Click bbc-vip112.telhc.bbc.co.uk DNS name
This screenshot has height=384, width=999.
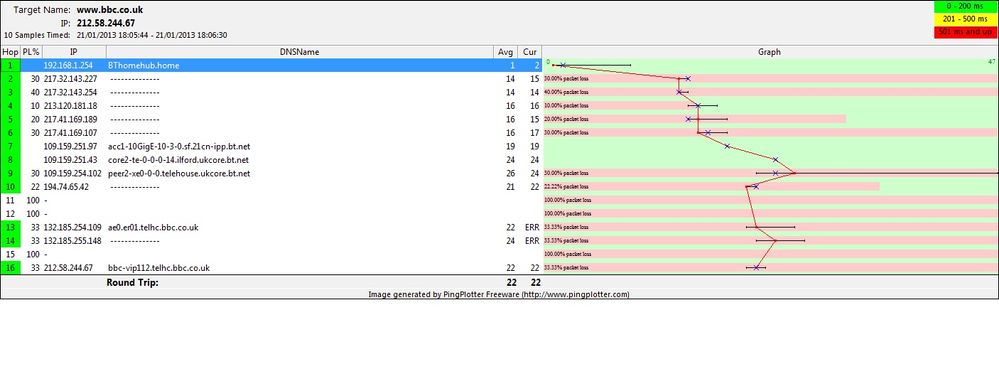tap(159, 267)
